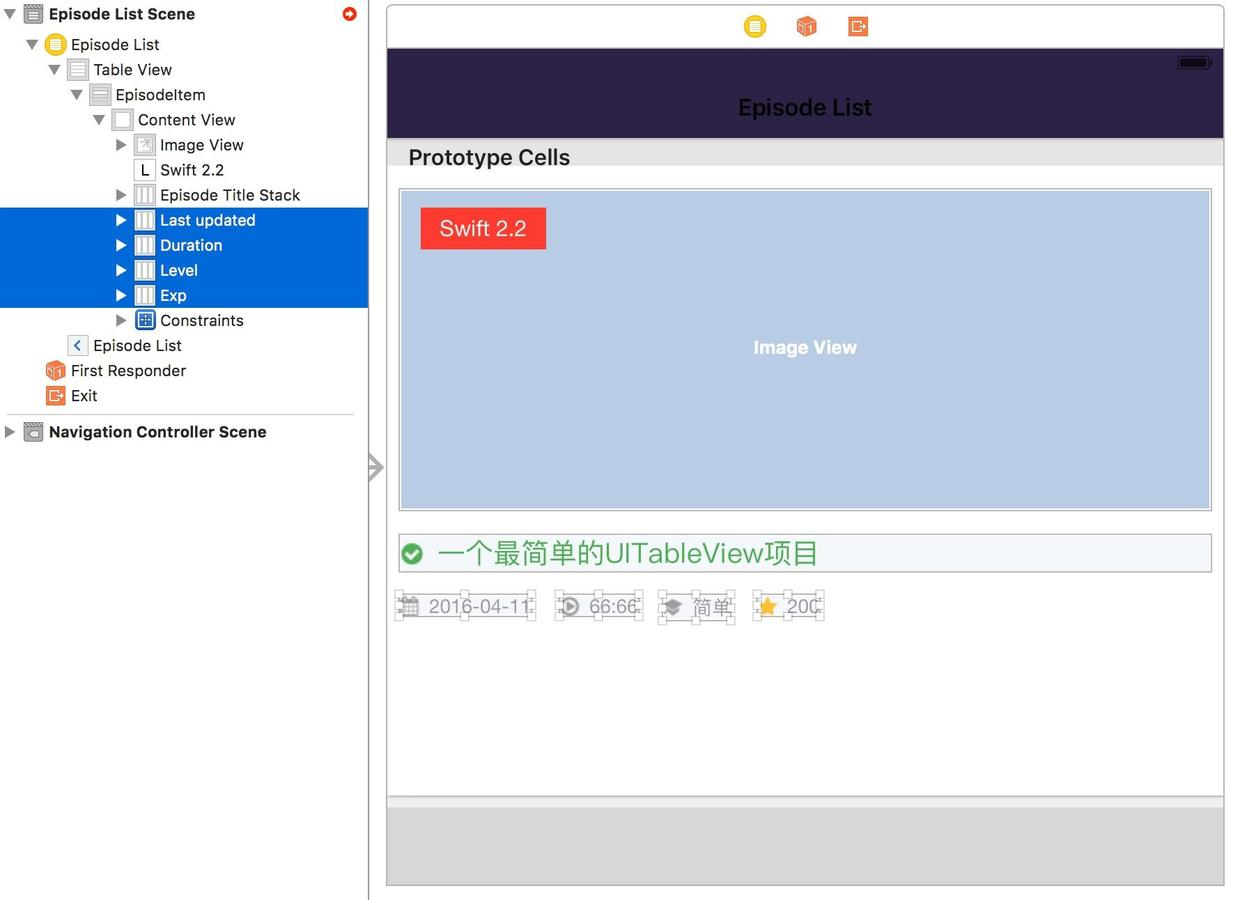Screen dimensions: 1240x900
Task: Select the 简单 level label on canvas
Action: pyautogui.click(x=712, y=607)
